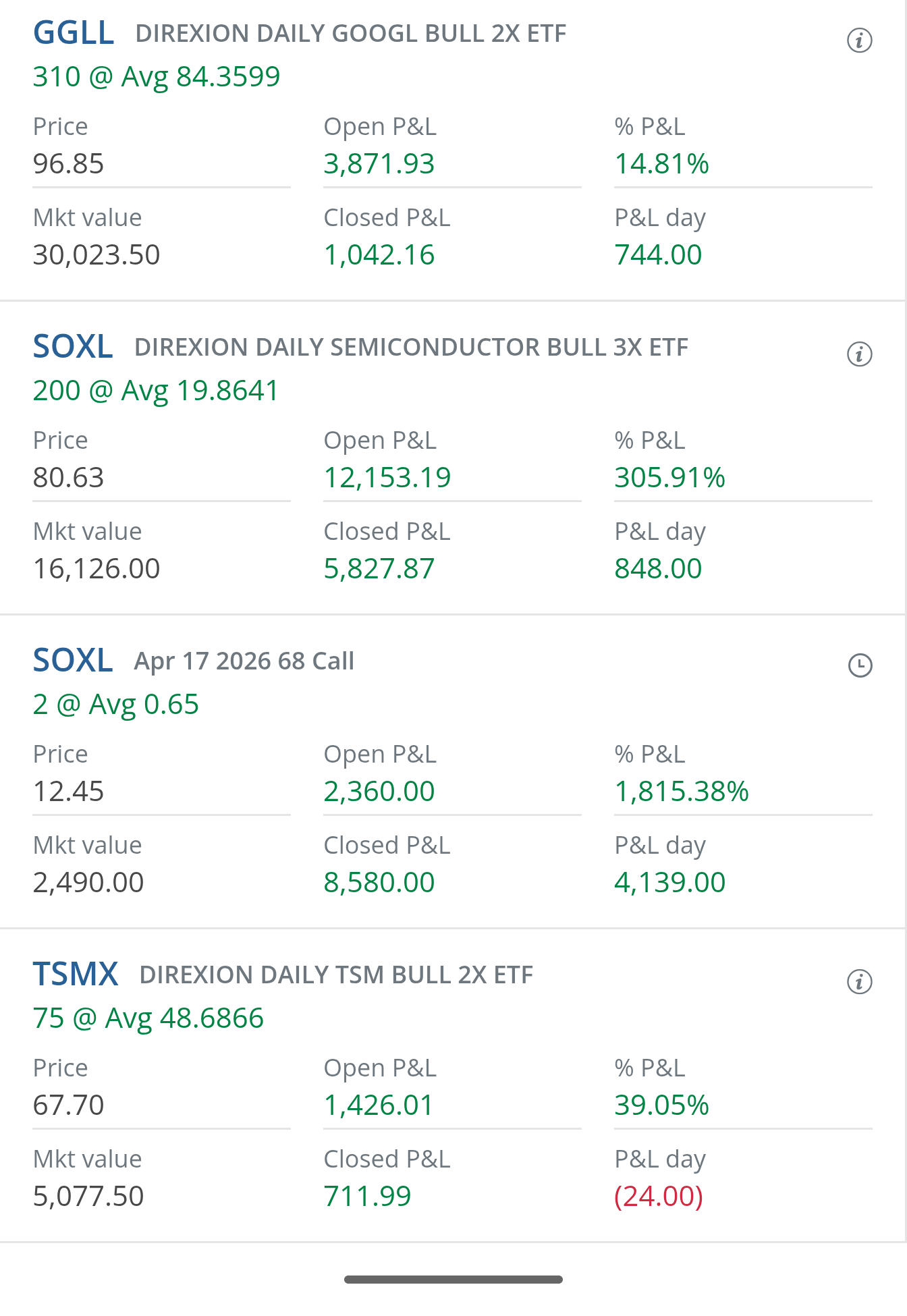Open info icon for GGLL position
Viewport: 907px width, 1316px height.
point(859,40)
